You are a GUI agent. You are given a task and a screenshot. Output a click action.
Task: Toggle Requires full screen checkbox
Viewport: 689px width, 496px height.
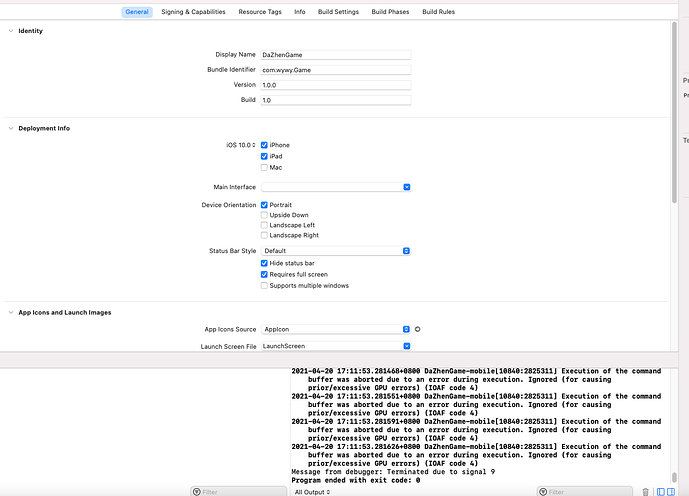[264, 274]
